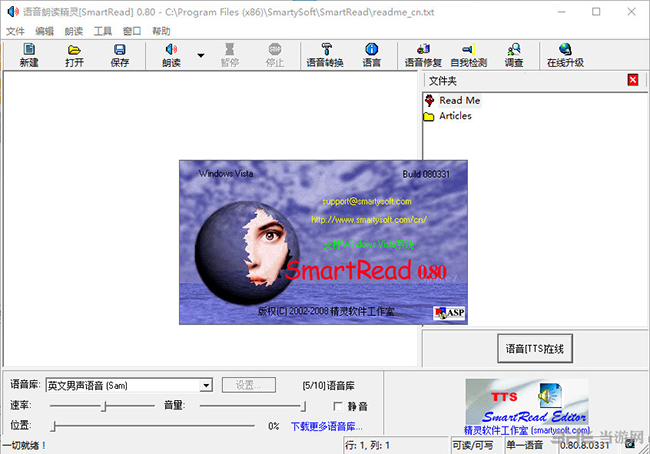The height and width of the screenshot is (454, 650).
Task: Open the survey (调查) icon
Action: (x=514, y=55)
